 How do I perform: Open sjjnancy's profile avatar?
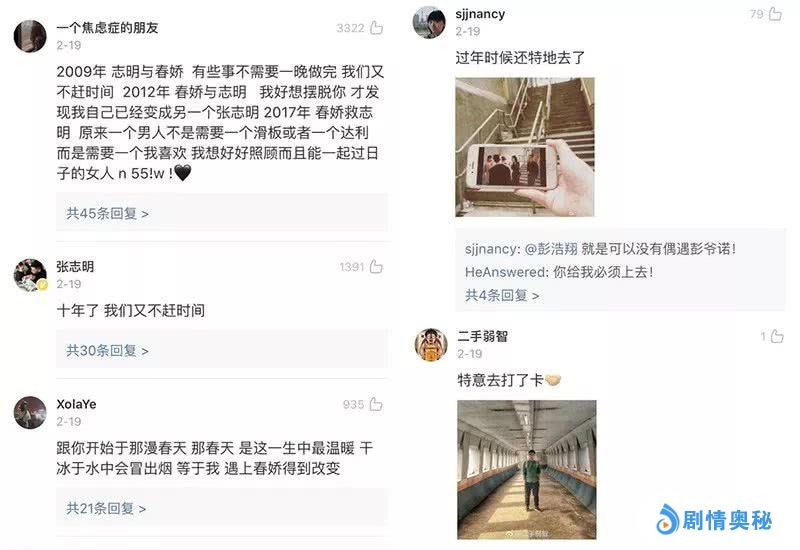[x=429, y=22]
